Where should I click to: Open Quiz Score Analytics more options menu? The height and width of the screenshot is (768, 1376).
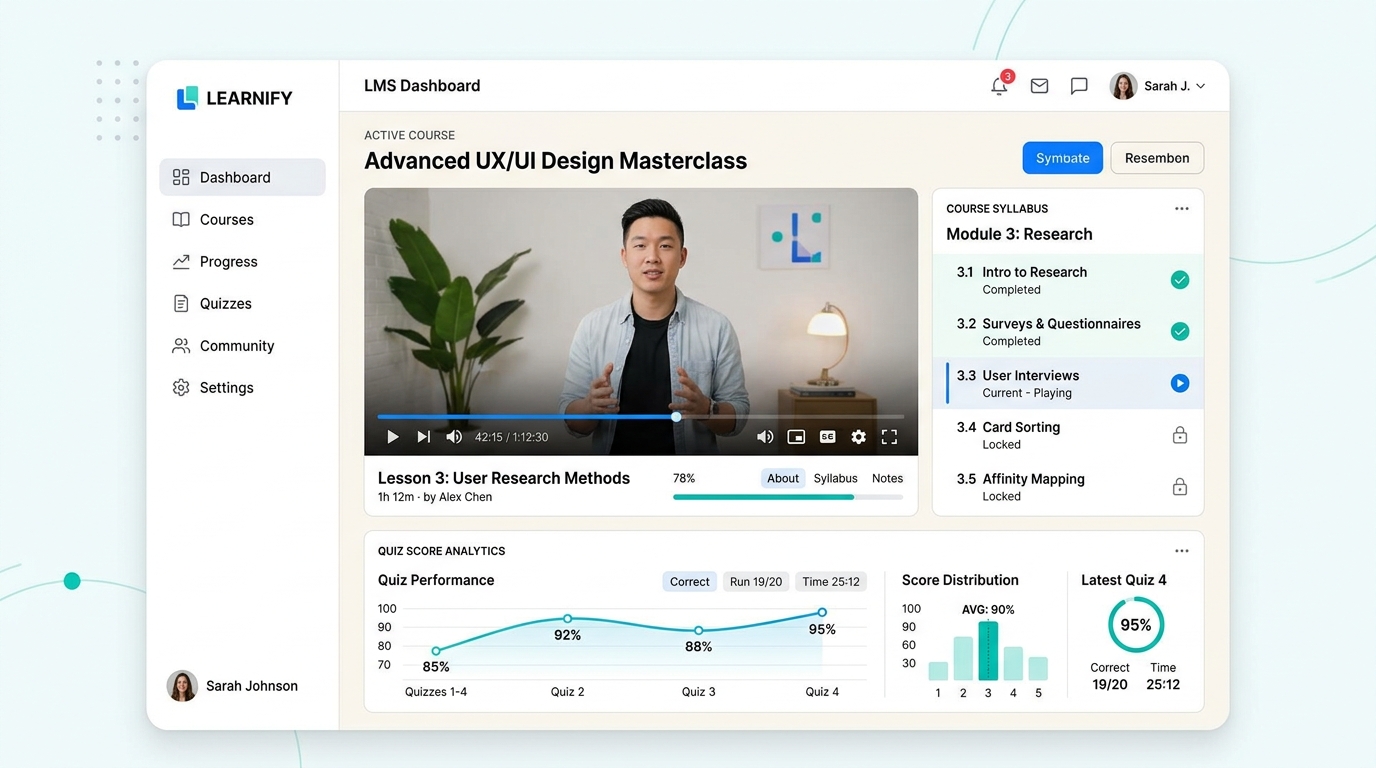1182,551
